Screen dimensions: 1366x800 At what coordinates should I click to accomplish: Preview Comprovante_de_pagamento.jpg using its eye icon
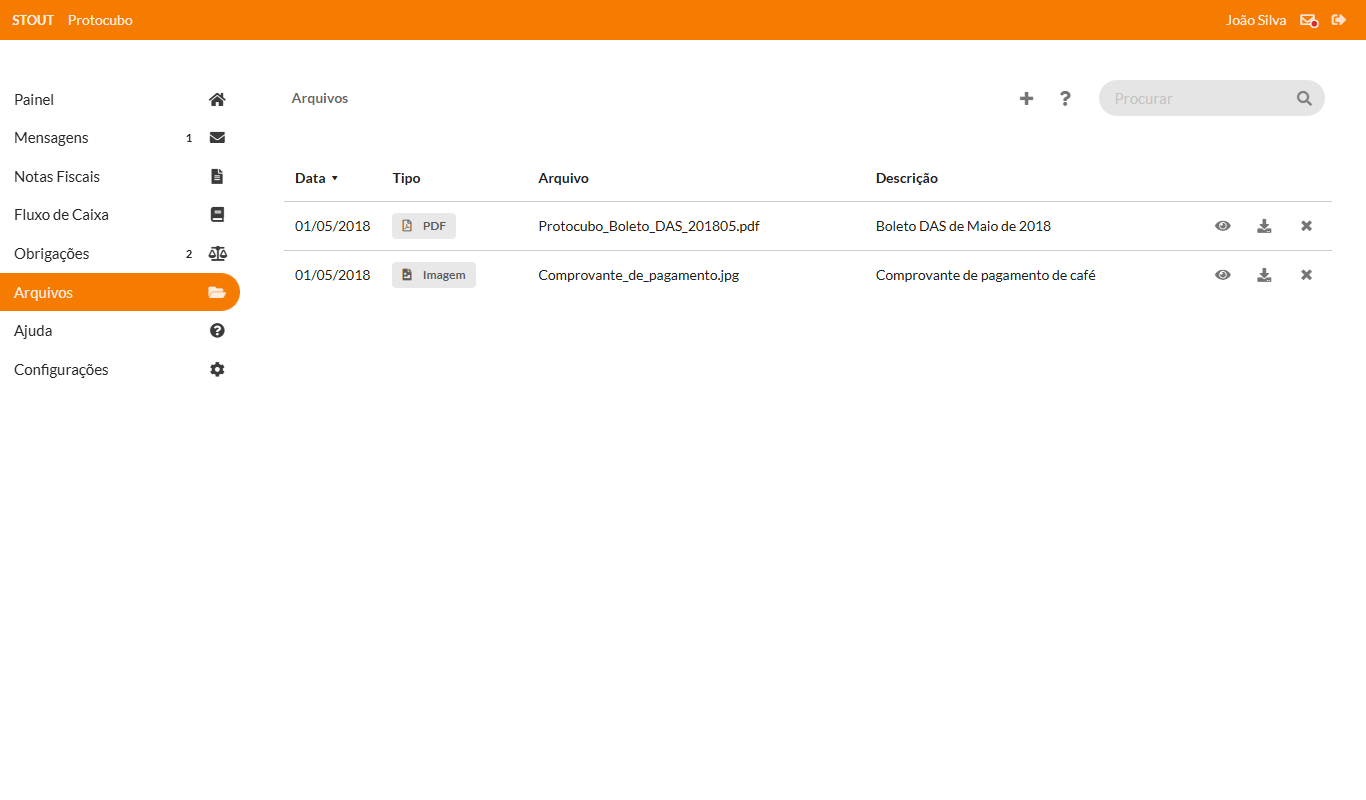[x=1223, y=274]
